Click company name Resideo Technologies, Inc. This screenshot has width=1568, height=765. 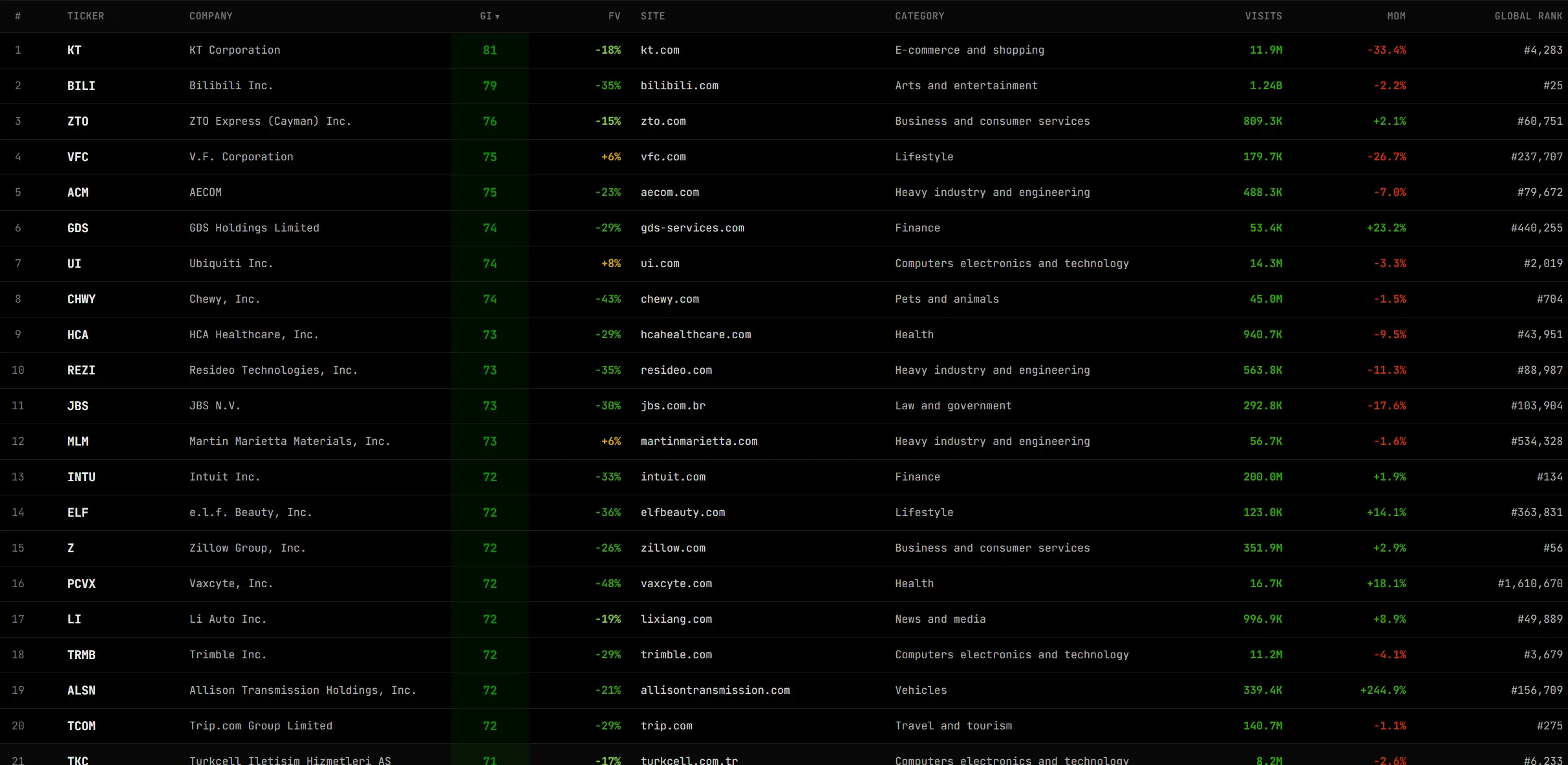pos(274,371)
